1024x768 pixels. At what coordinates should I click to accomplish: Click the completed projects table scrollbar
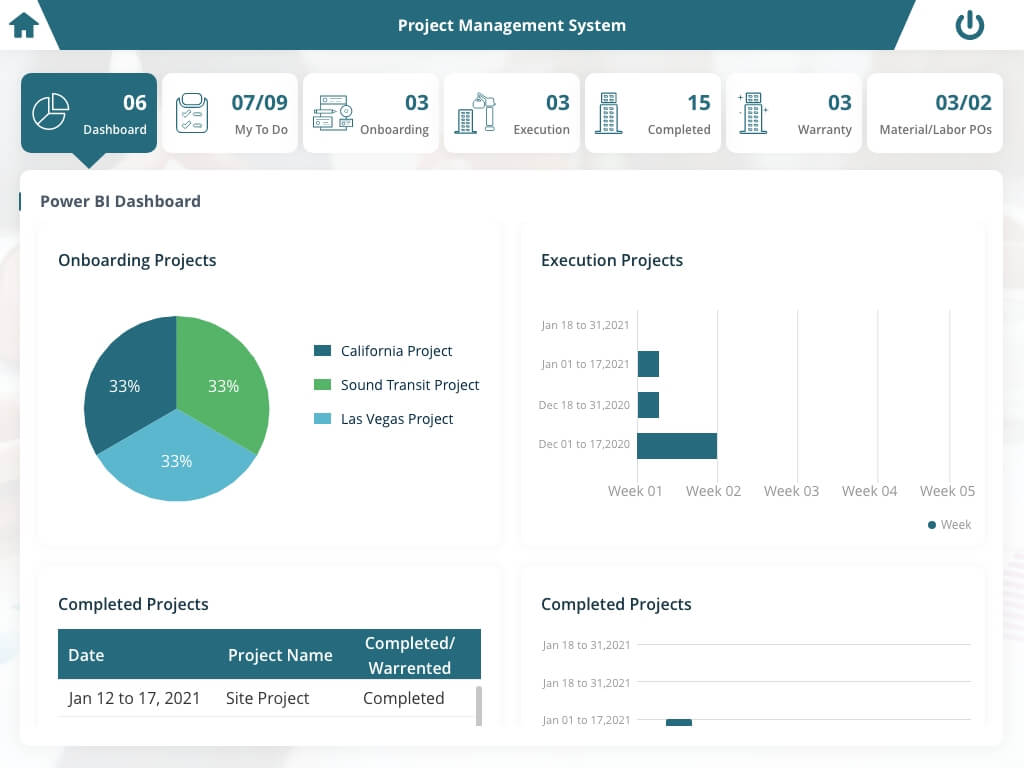pyautogui.click(x=479, y=705)
